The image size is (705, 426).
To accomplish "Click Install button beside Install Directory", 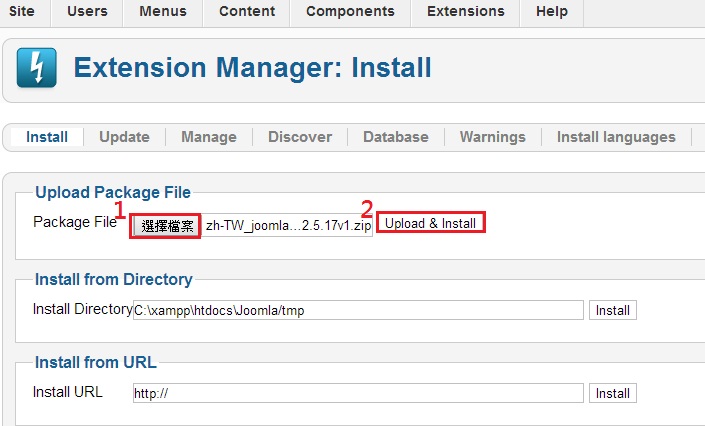I will (x=612, y=310).
